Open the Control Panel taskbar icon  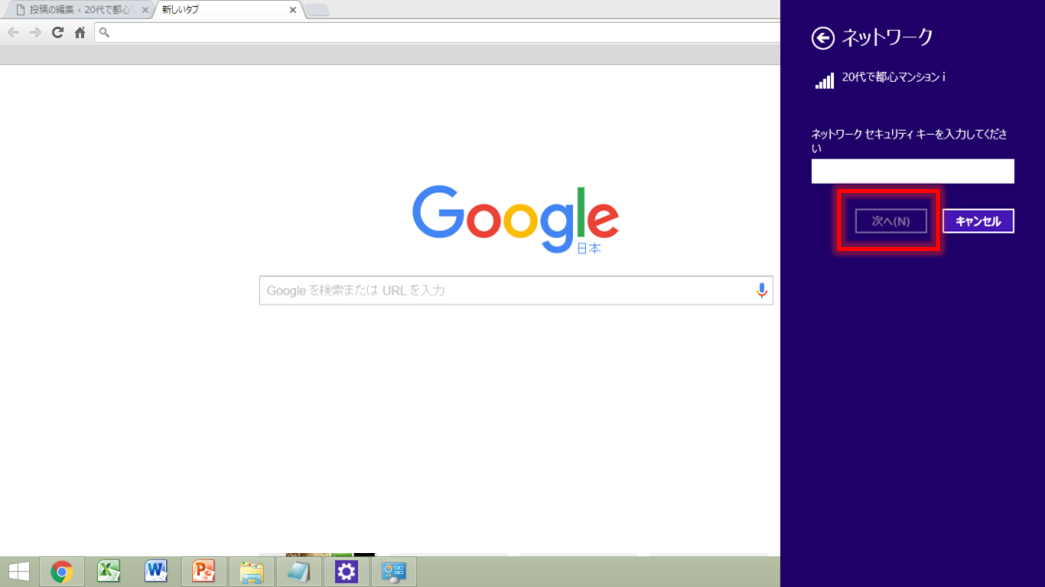[x=394, y=571]
